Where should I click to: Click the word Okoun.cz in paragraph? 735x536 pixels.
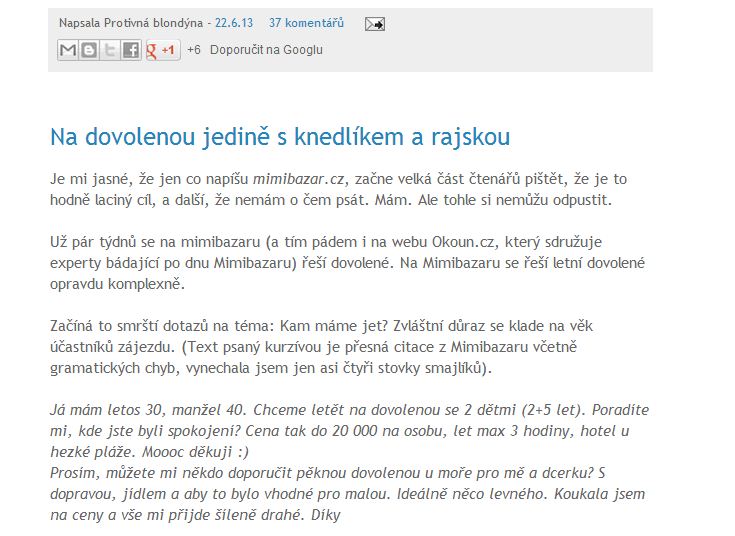pyautogui.click(x=463, y=242)
